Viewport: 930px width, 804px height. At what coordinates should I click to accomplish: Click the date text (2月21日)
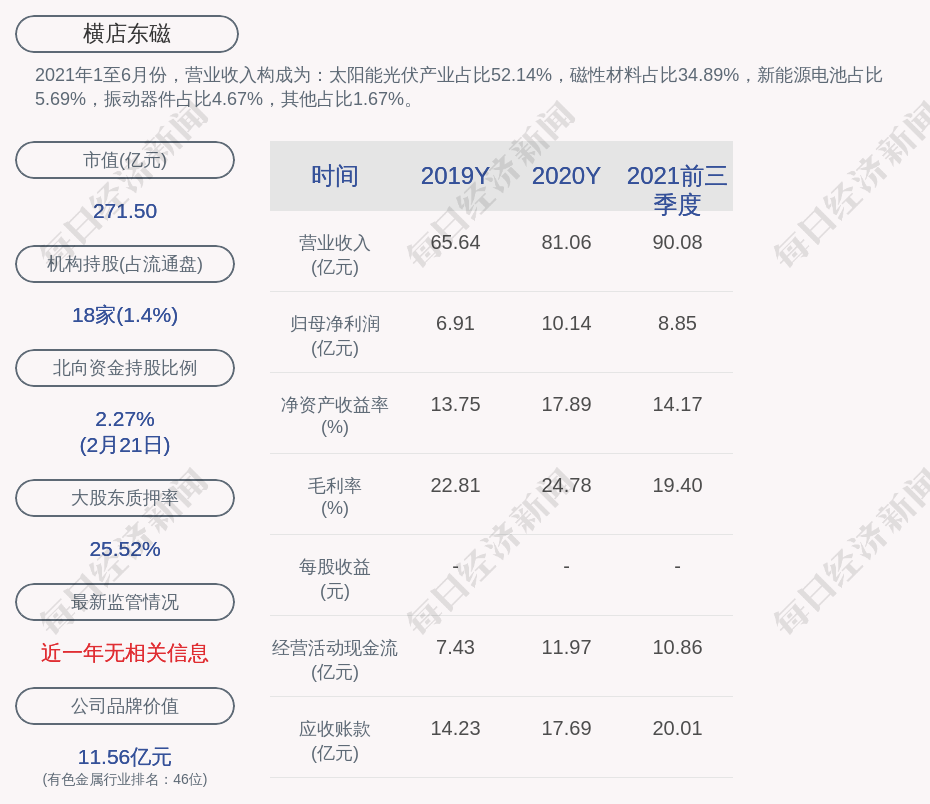(125, 445)
